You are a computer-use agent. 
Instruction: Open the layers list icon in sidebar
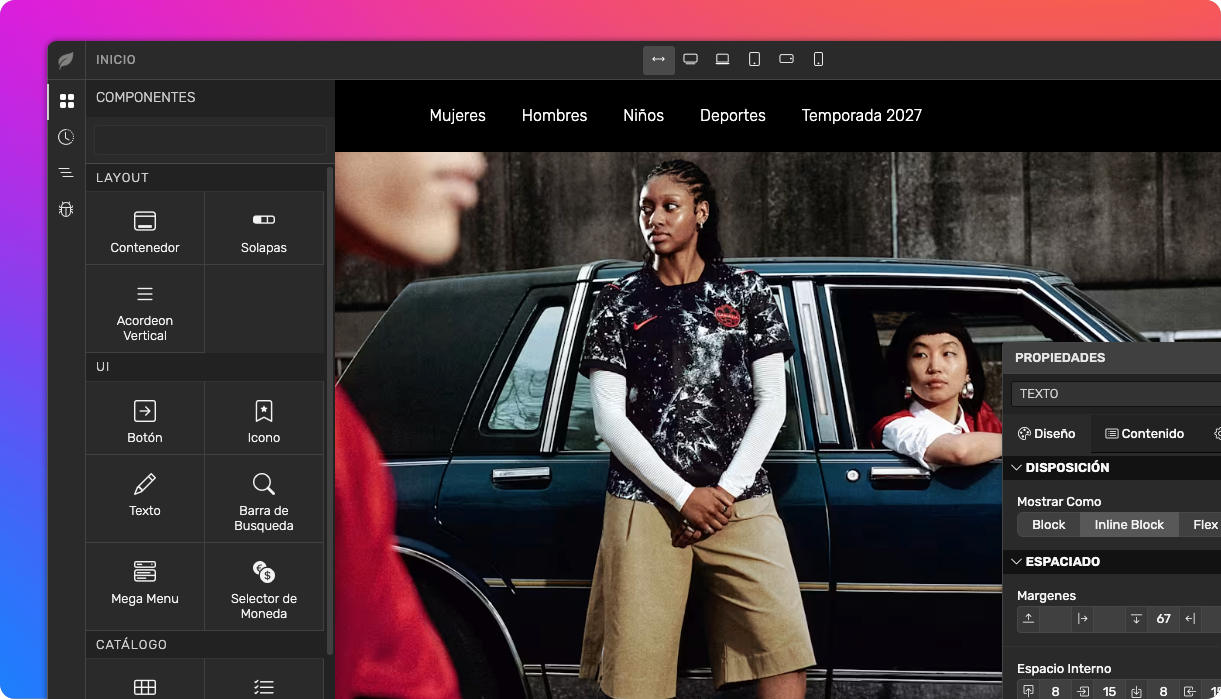click(x=66, y=173)
